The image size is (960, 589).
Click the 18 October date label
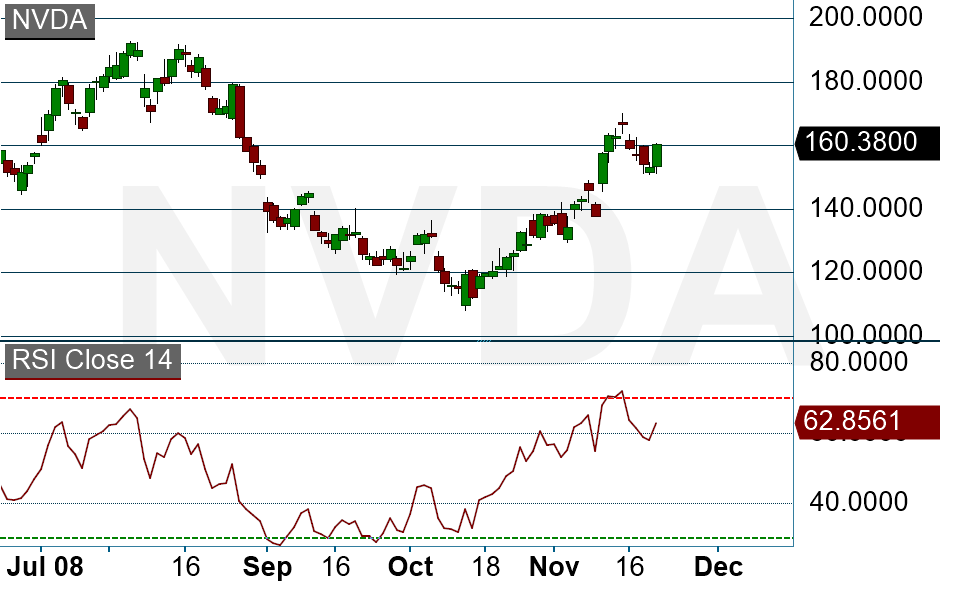point(486,566)
